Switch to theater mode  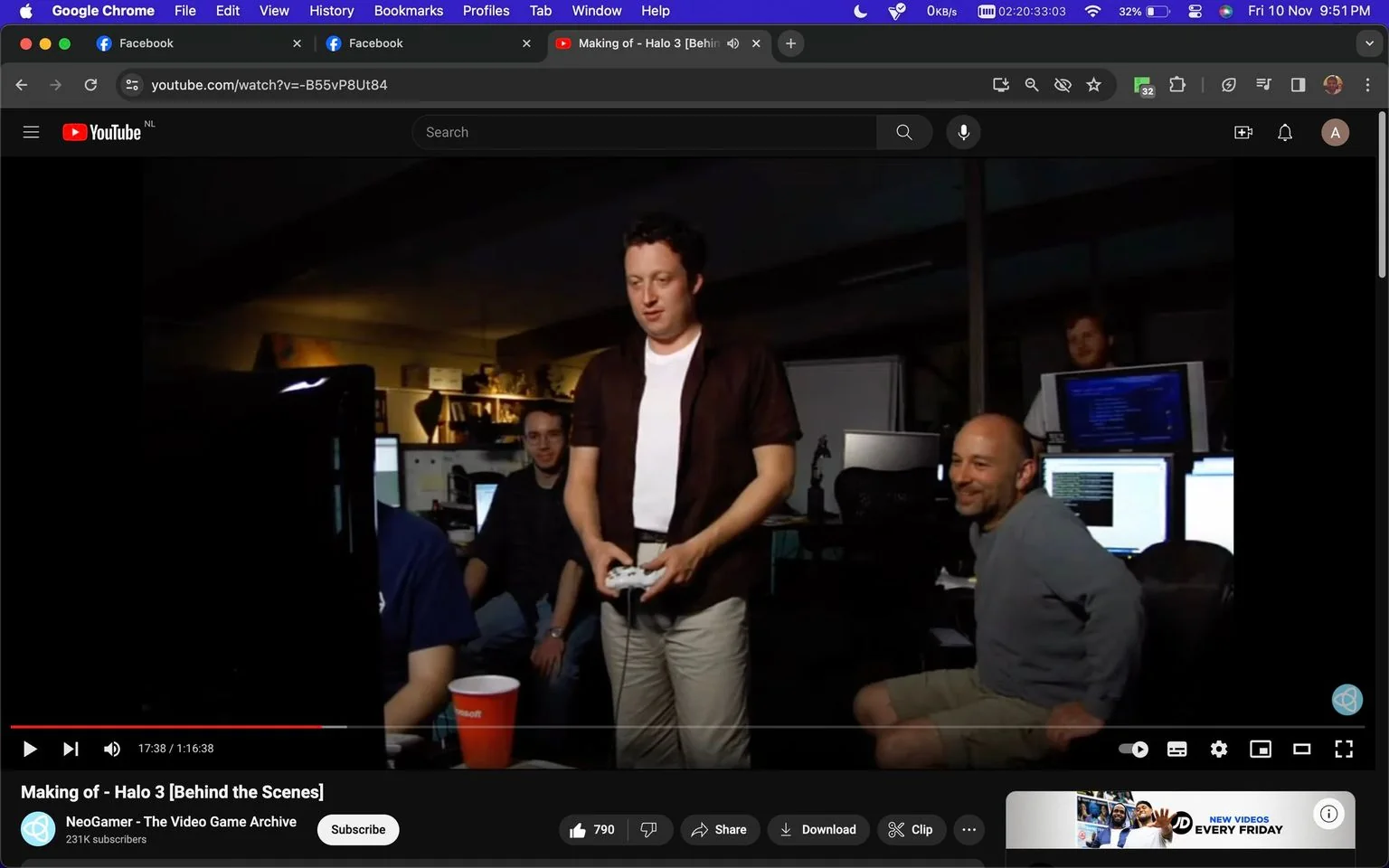click(1301, 749)
